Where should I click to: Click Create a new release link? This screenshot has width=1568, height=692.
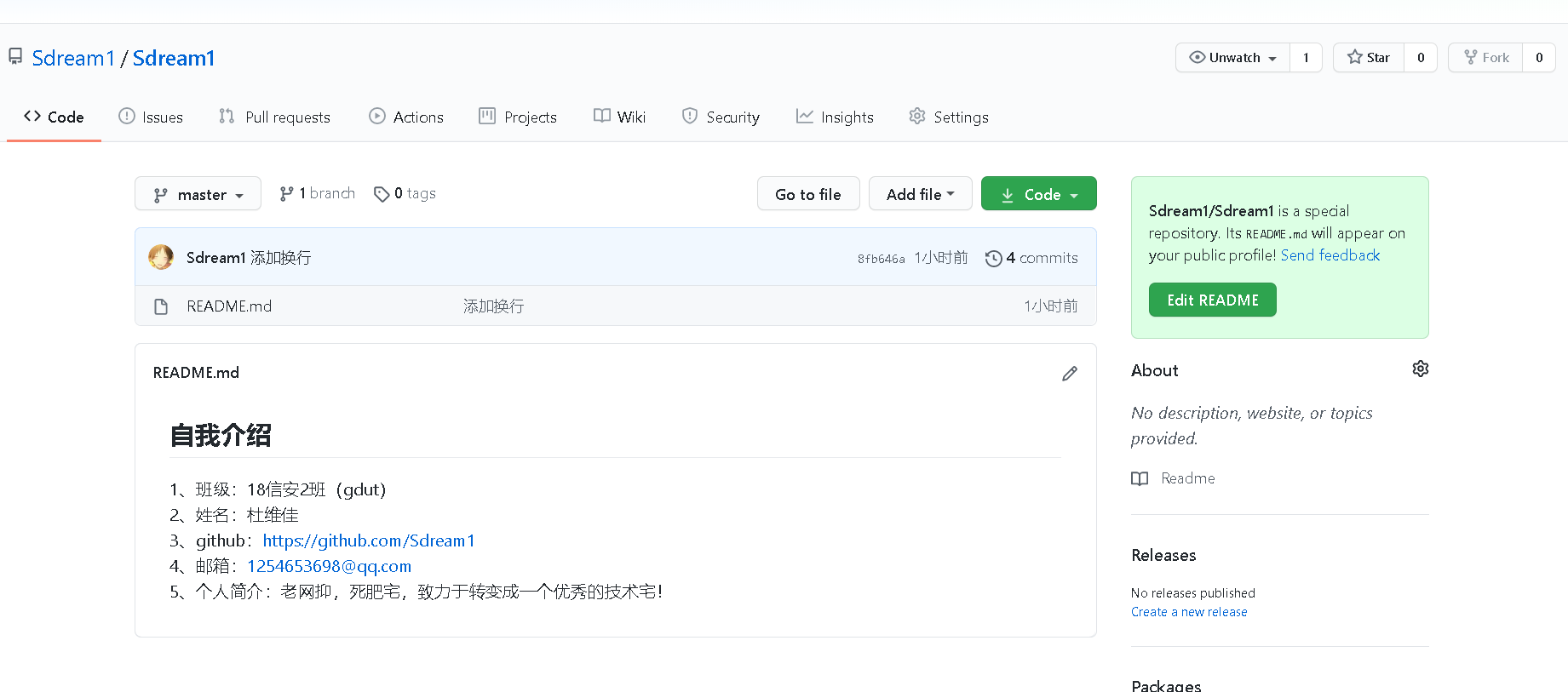(1189, 612)
